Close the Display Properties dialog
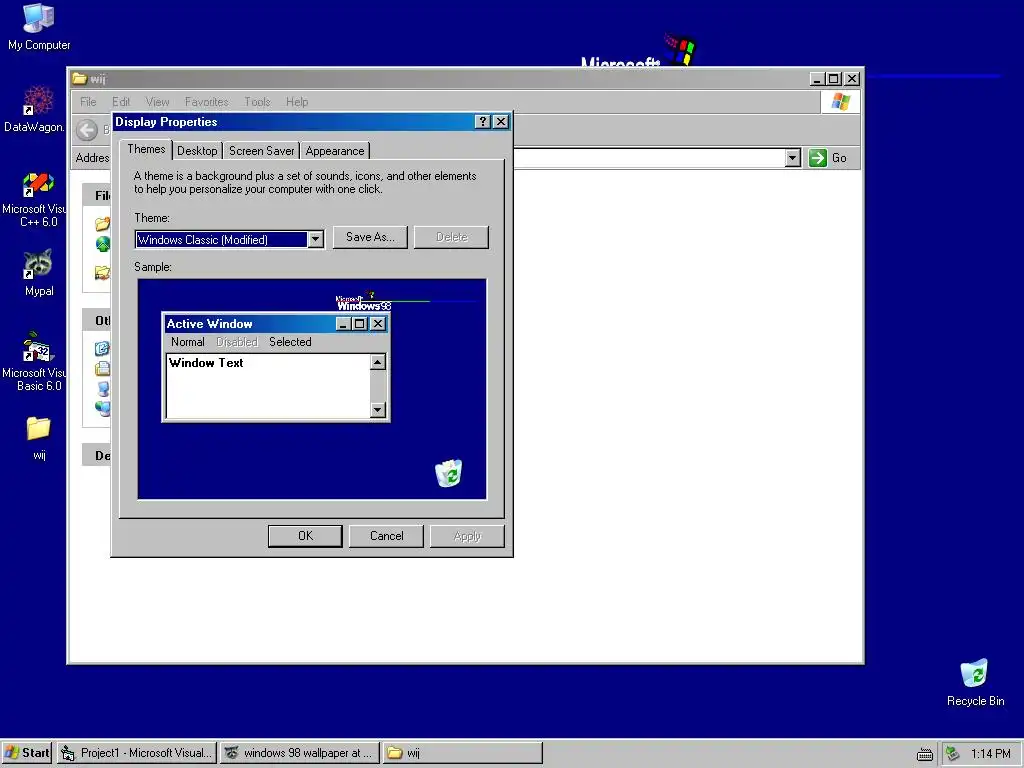This screenshot has height=768, width=1024. [x=501, y=121]
